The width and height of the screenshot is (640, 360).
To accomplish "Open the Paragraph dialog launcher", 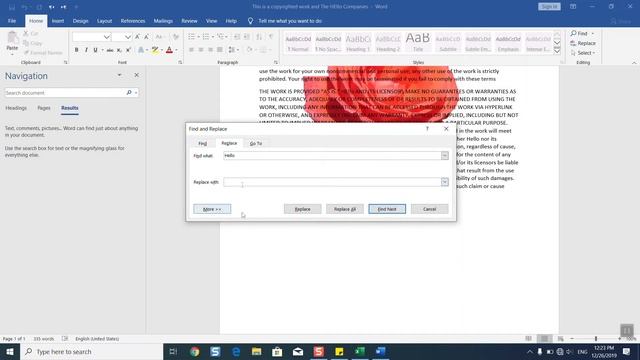I will tap(276, 62).
